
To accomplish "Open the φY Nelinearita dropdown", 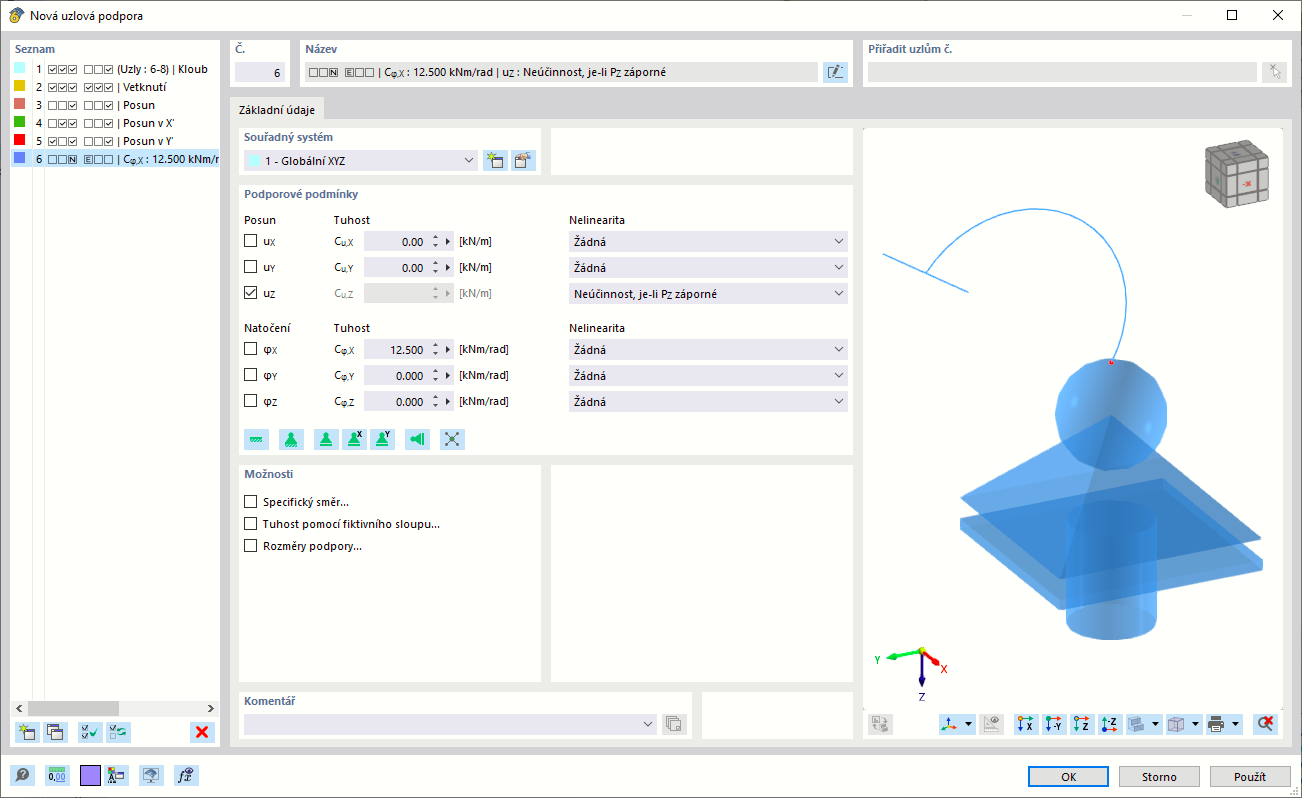I will (x=708, y=376).
